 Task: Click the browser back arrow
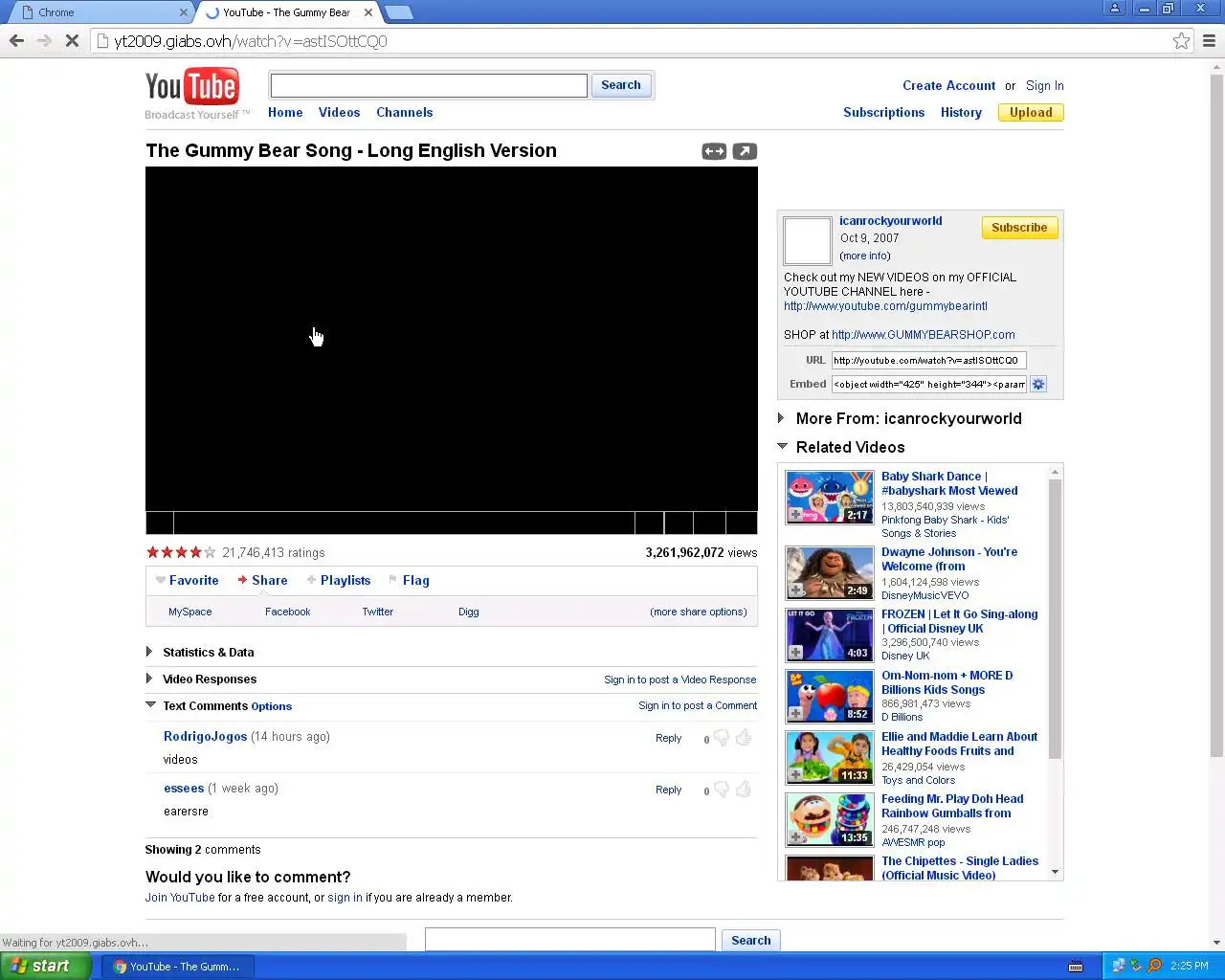coord(16,41)
